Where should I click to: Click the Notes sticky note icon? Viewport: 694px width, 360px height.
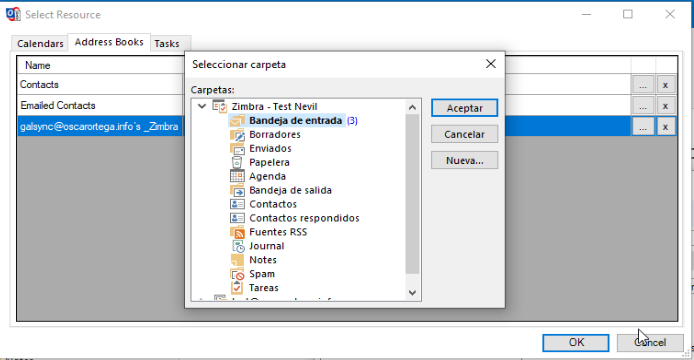(x=237, y=260)
